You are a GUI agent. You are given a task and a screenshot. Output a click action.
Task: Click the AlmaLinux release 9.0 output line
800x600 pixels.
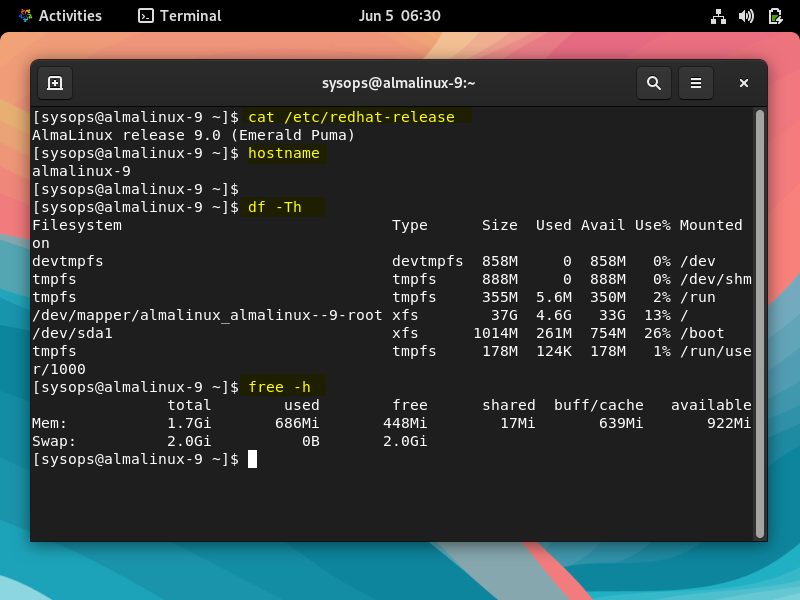click(193, 135)
